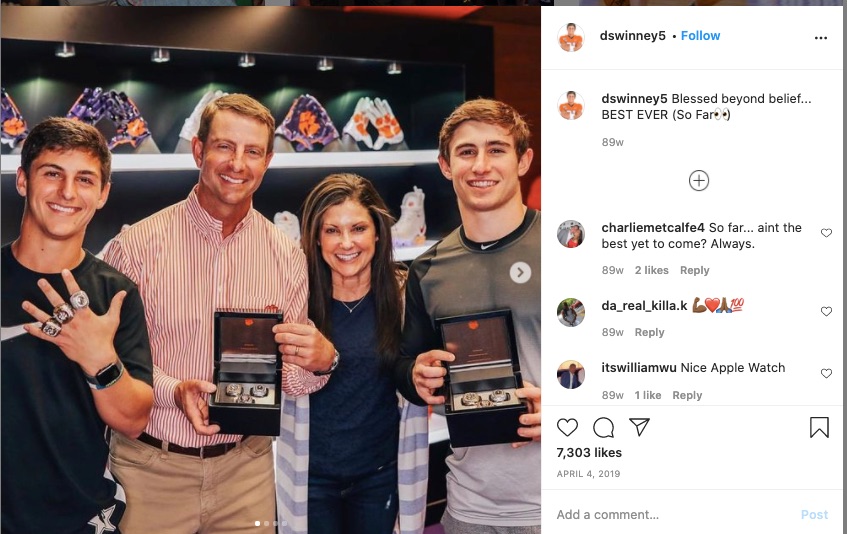View the 7,303 likes list

[589, 452]
